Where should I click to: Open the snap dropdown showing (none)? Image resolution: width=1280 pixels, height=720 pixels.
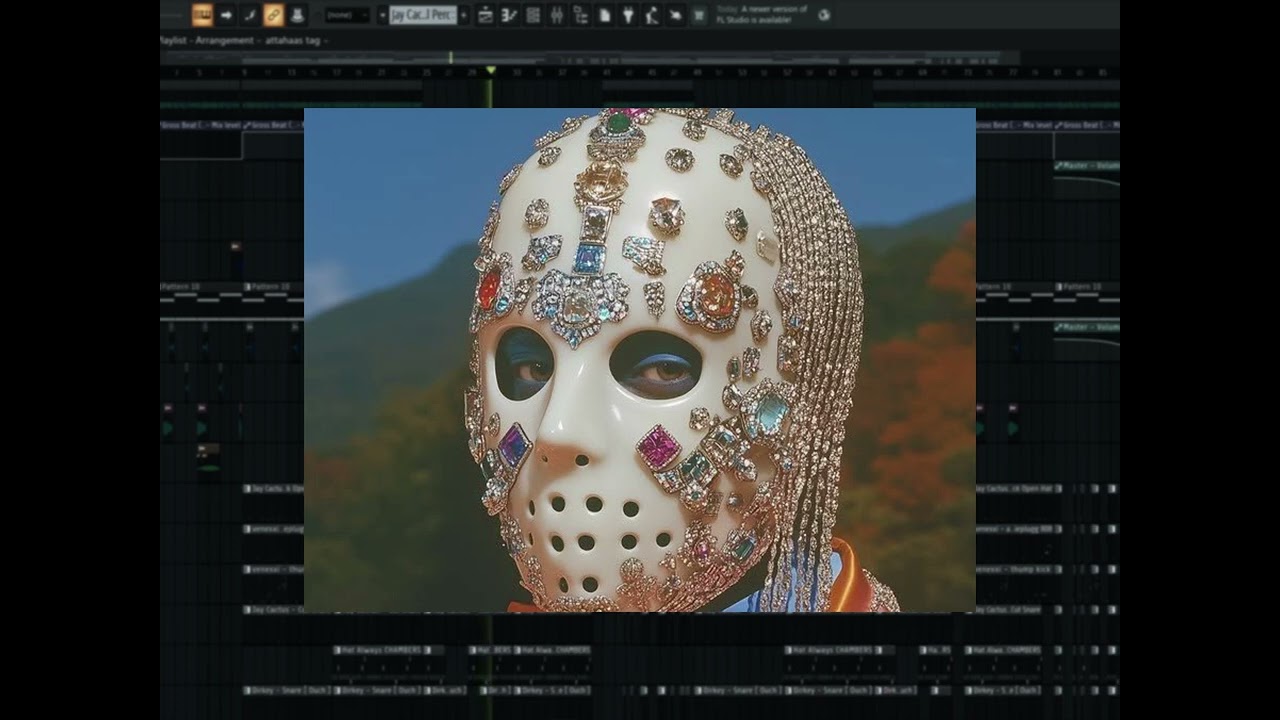click(347, 15)
